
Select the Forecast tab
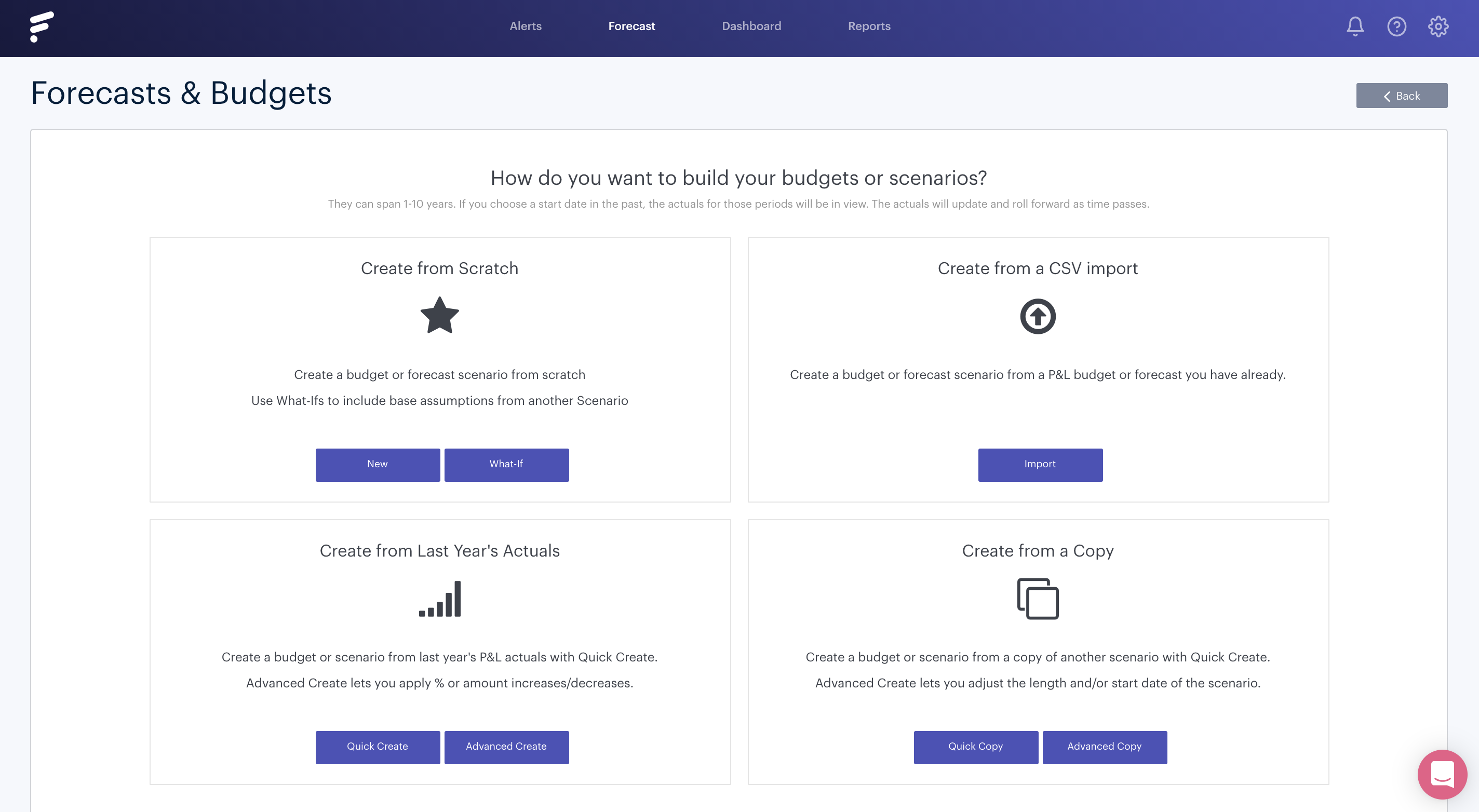pos(631,26)
